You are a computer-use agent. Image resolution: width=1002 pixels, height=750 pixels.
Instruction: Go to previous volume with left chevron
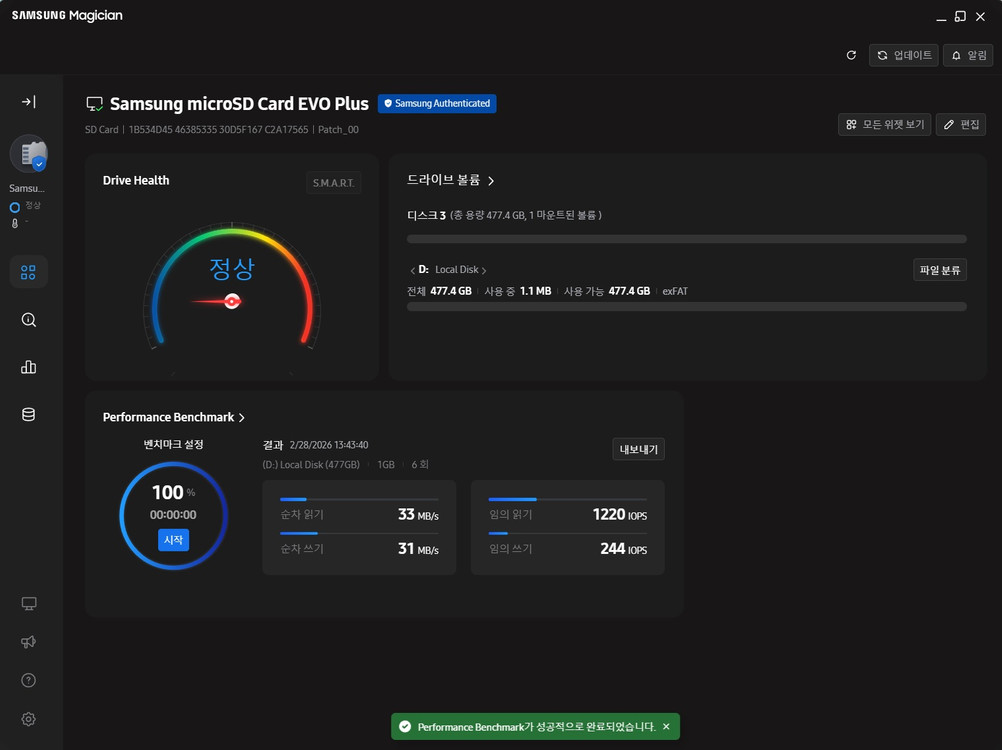(412, 271)
